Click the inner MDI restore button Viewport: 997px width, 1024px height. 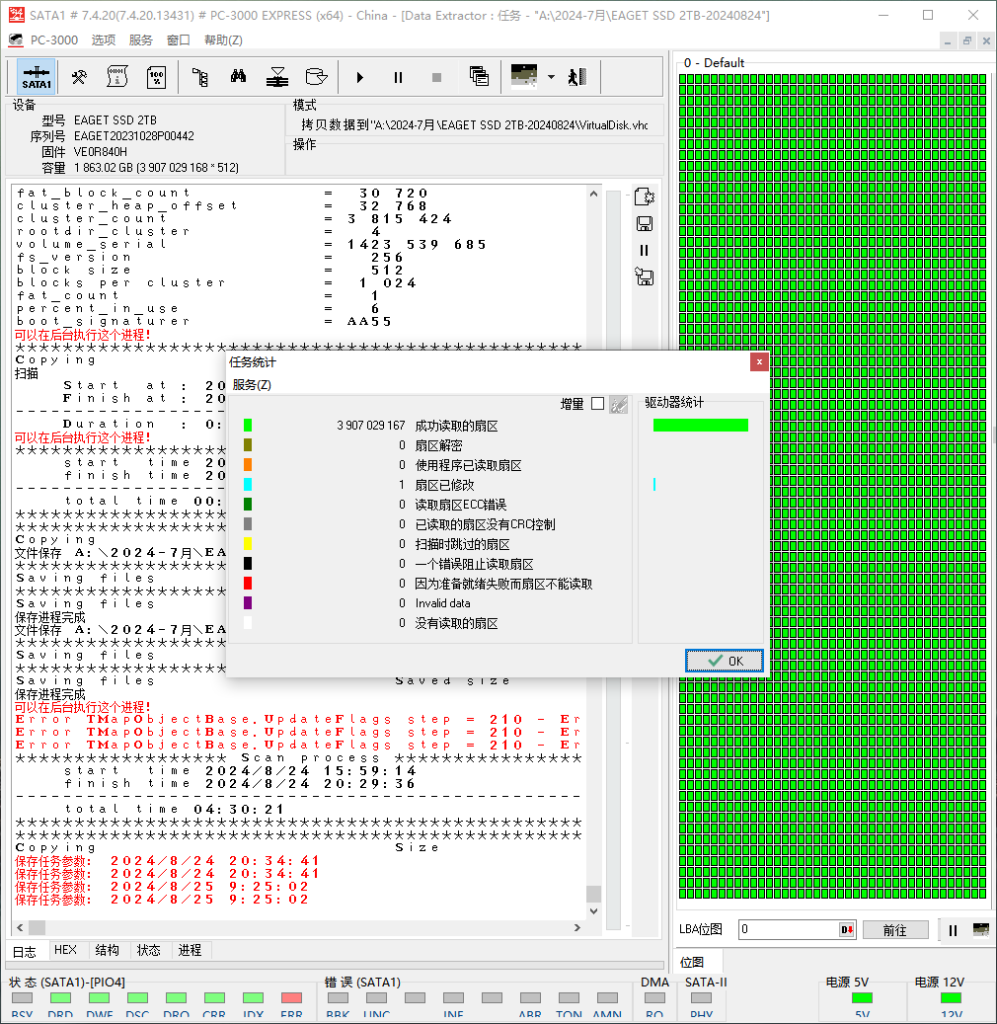pyautogui.click(x=967, y=40)
